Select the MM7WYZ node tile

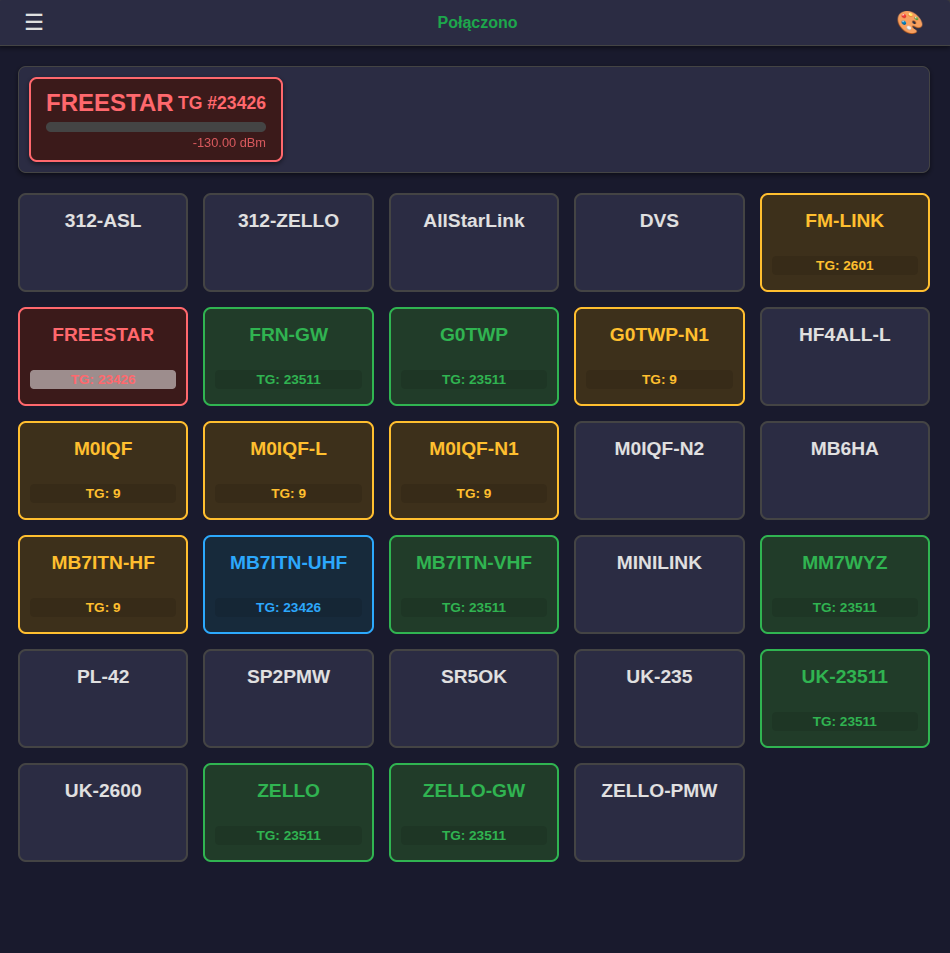[x=845, y=584]
